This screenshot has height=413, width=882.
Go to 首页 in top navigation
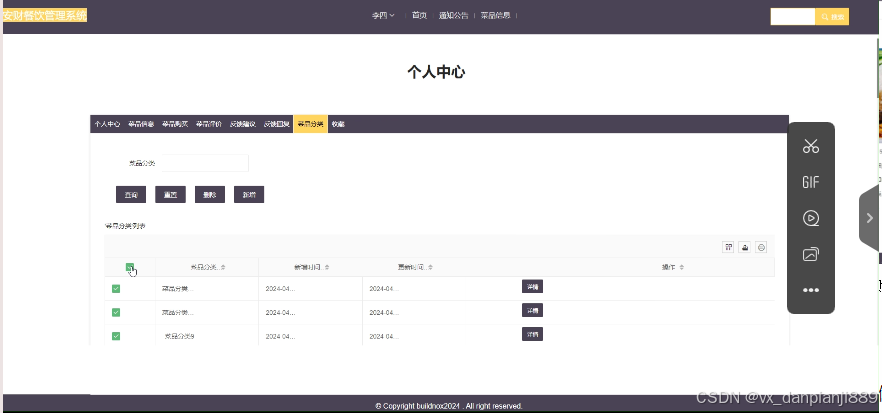click(419, 16)
